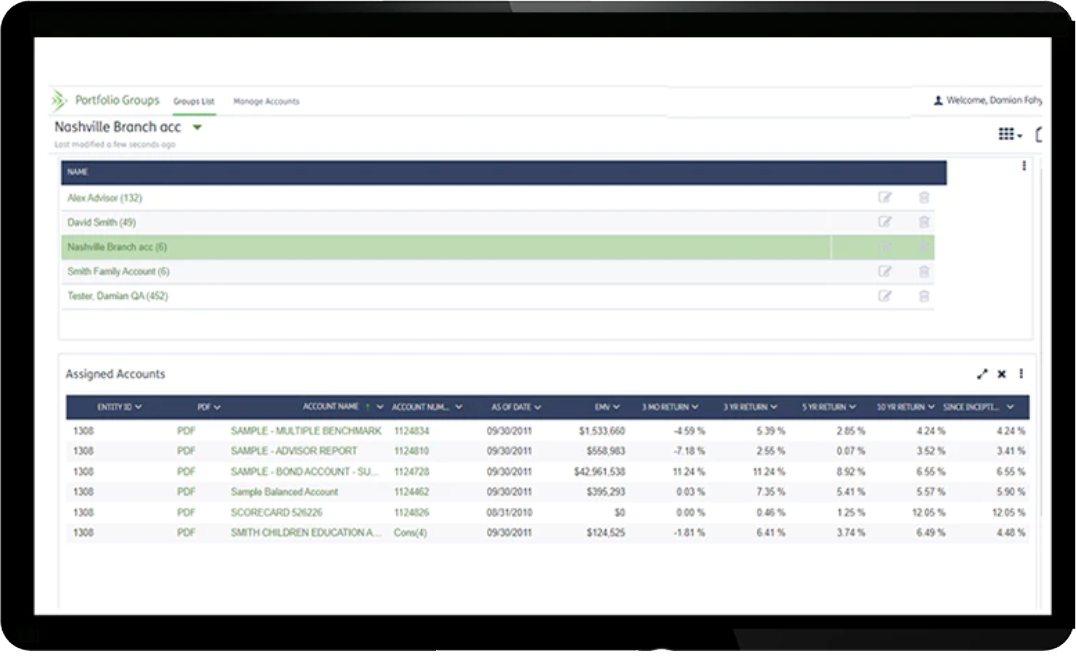This screenshot has height=656, width=1076.
Task: Delete the David Smith group
Action: tap(923, 222)
